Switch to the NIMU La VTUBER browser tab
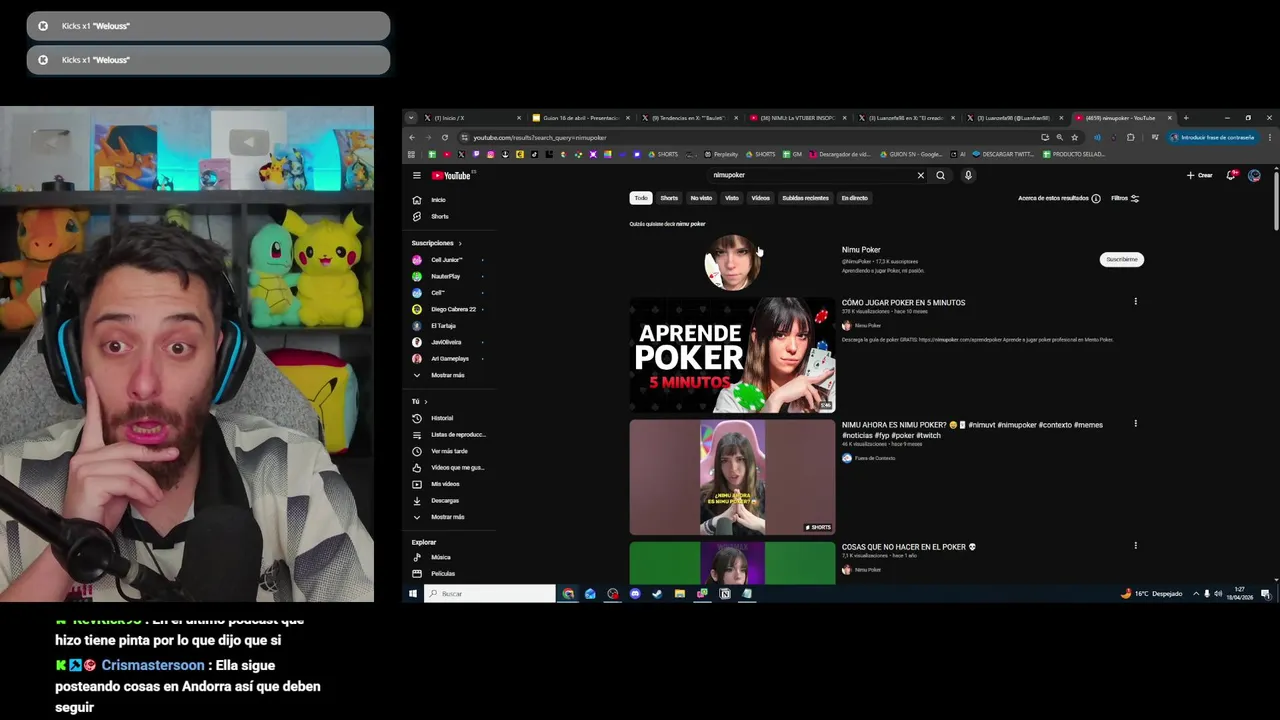This screenshot has height=720, width=1280. [797, 118]
